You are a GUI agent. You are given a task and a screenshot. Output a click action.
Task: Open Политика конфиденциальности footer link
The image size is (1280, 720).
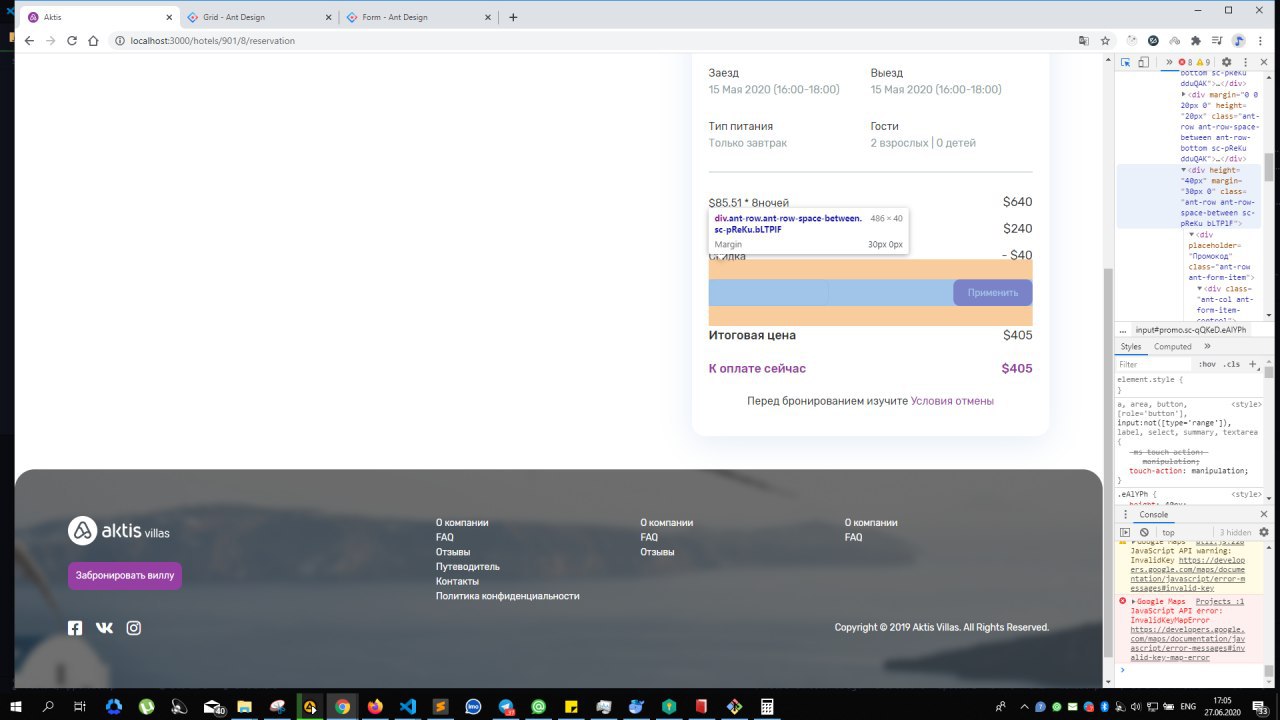pyautogui.click(x=508, y=596)
